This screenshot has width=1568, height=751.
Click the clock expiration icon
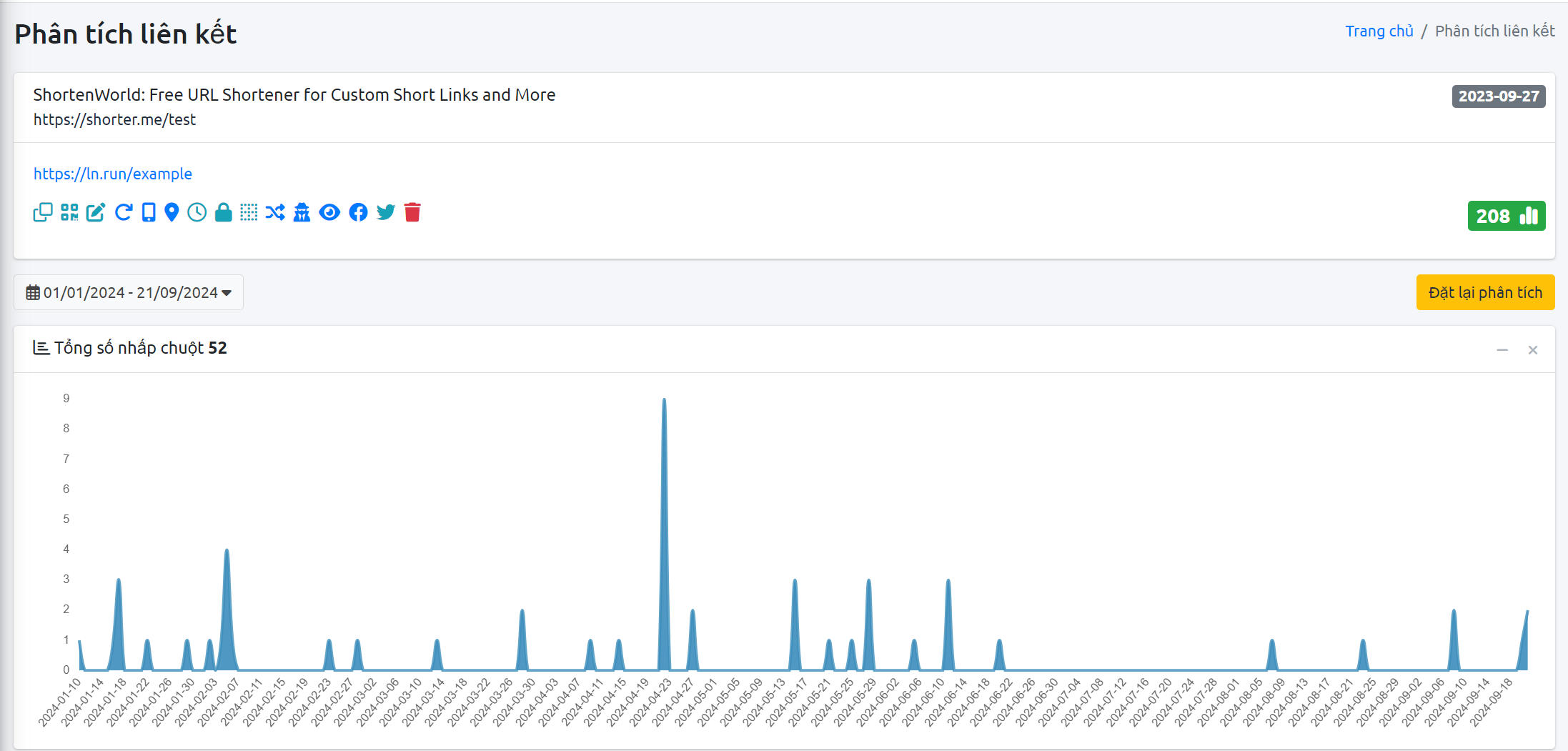pyautogui.click(x=197, y=212)
